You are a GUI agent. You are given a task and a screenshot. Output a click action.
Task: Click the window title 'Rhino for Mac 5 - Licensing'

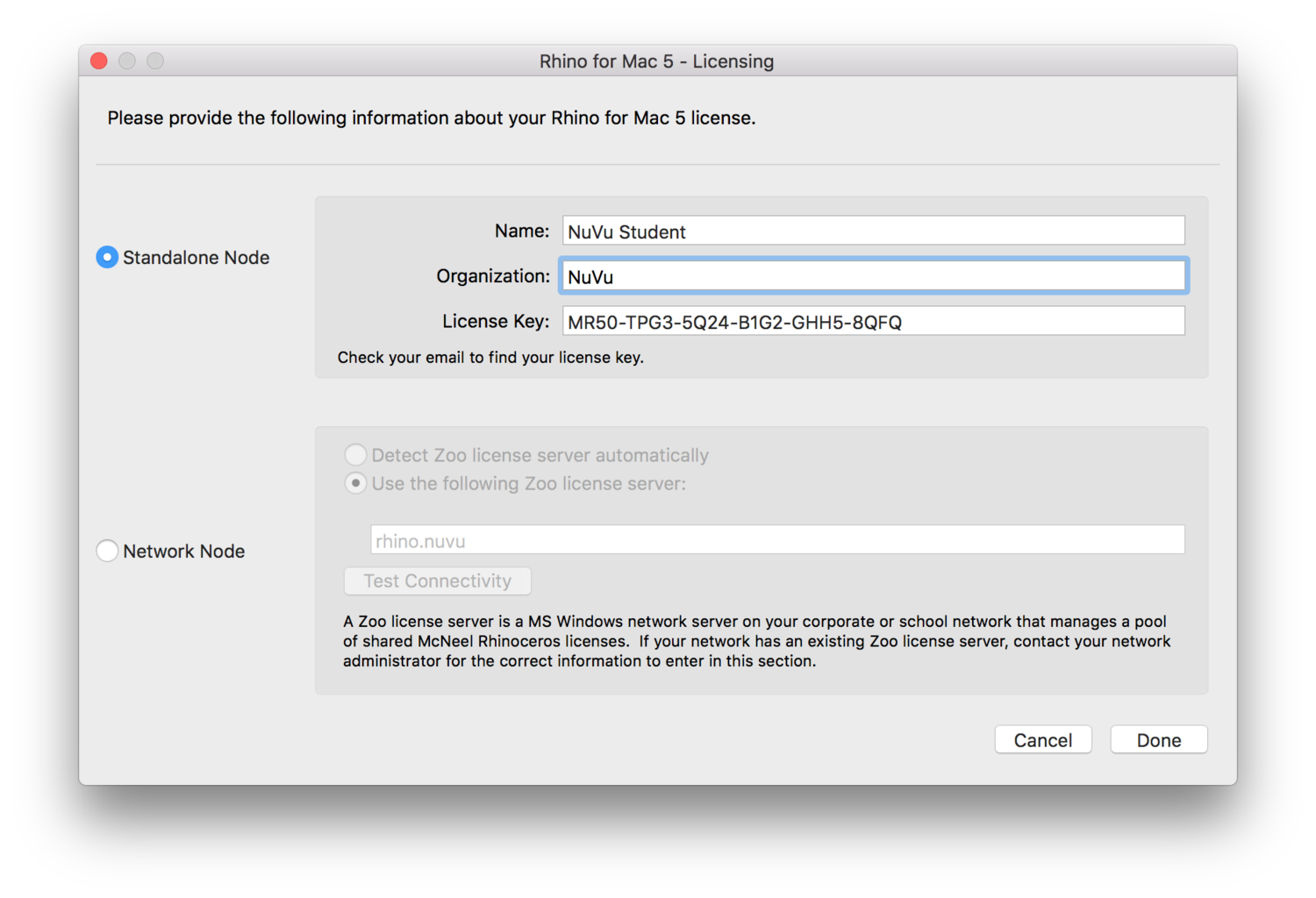coord(656,61)
